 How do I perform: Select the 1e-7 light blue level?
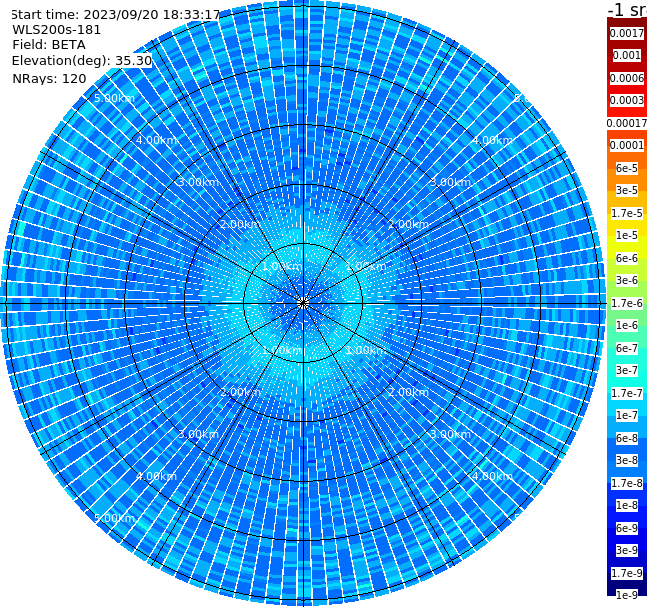pyautogui.click(x=626, y=416)
